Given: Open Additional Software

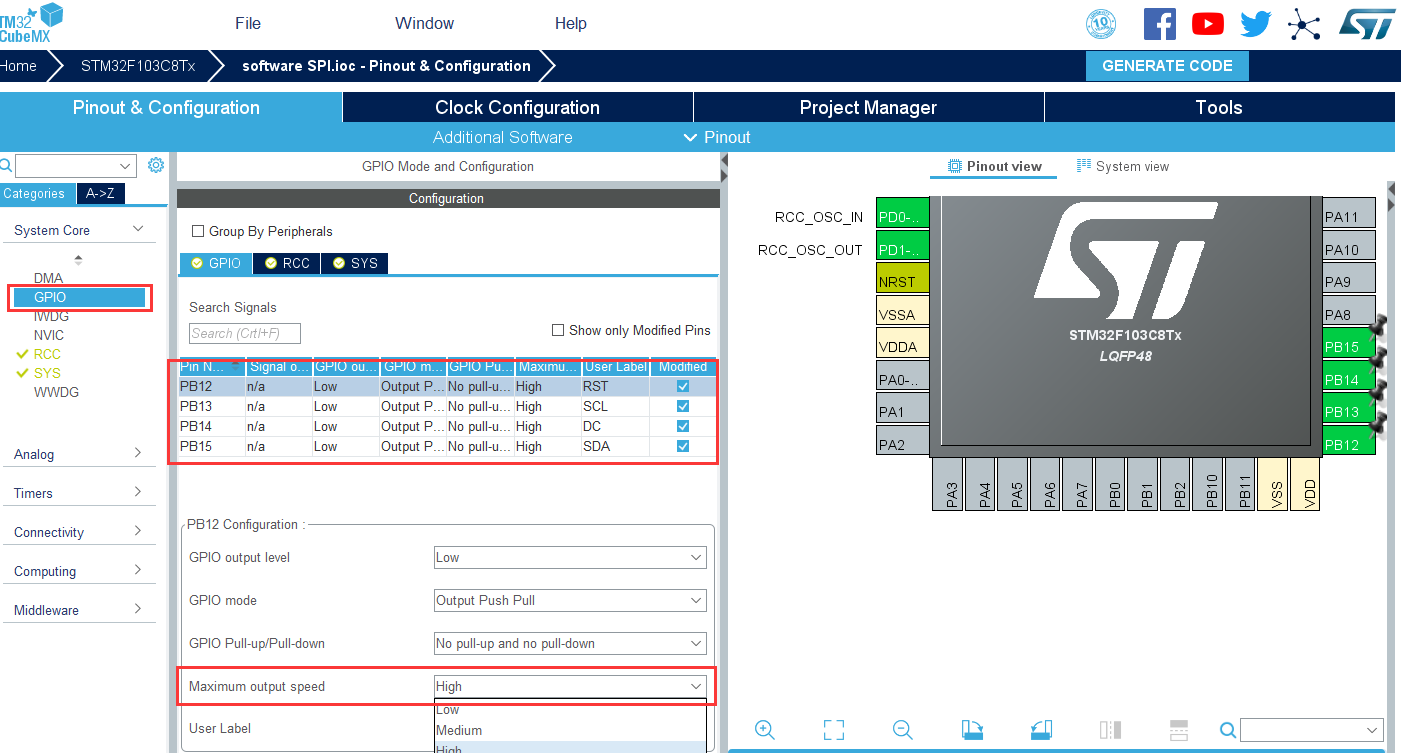Looking at the screenshot, I should pyautogui.click(x=503, y=137).
